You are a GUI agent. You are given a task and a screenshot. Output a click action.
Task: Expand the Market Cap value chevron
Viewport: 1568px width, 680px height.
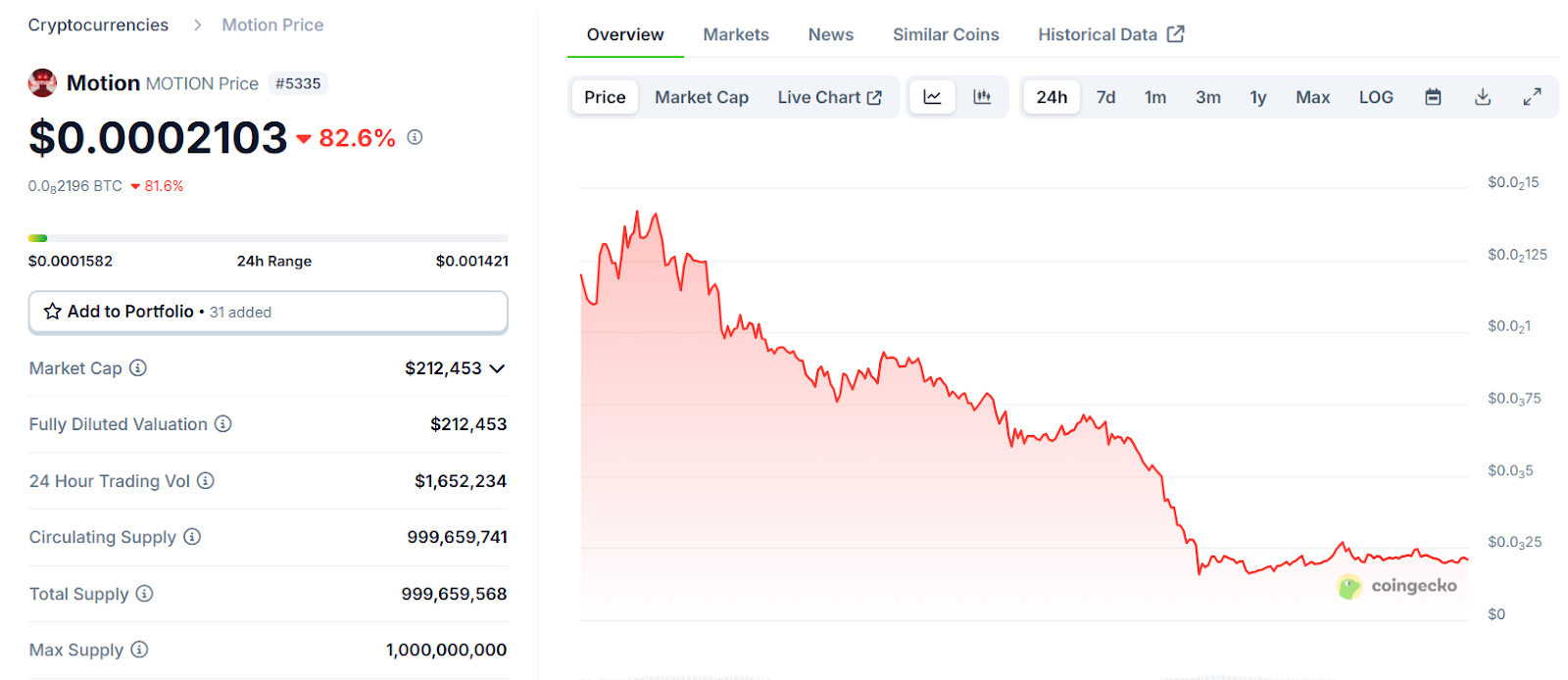pos(497,368)
